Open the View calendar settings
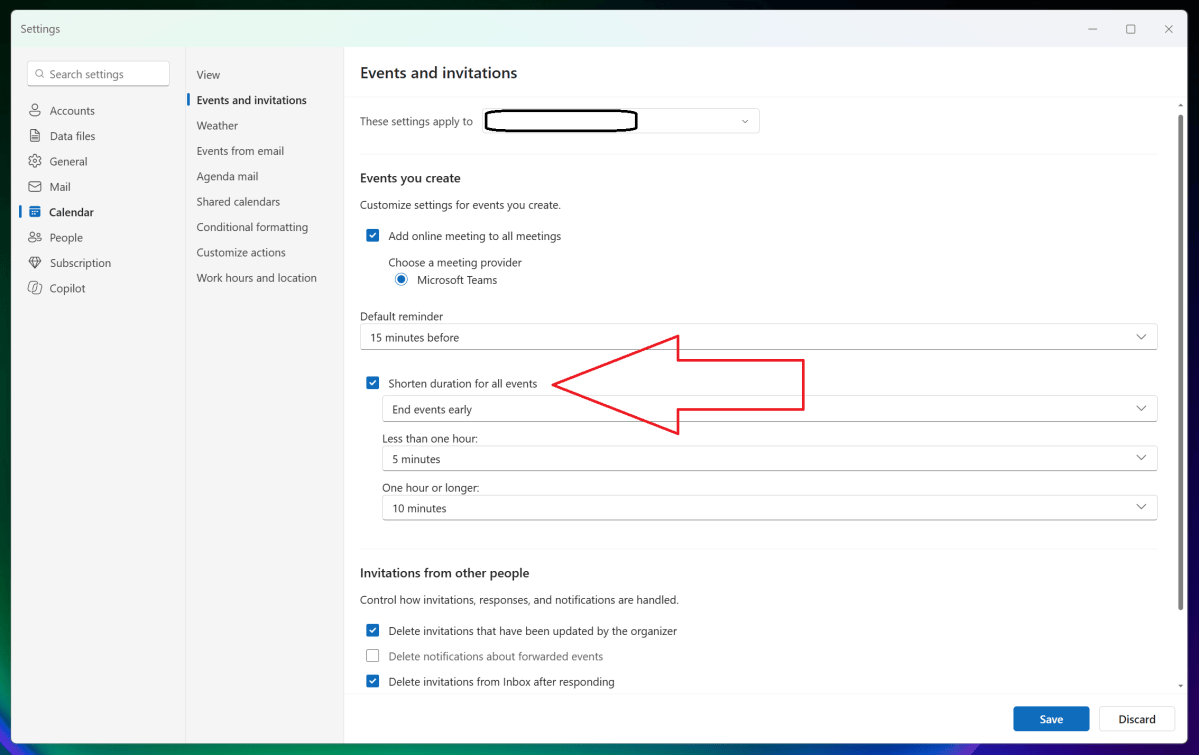This screenshot has width=1199, height=755. (x=208, y=75)
